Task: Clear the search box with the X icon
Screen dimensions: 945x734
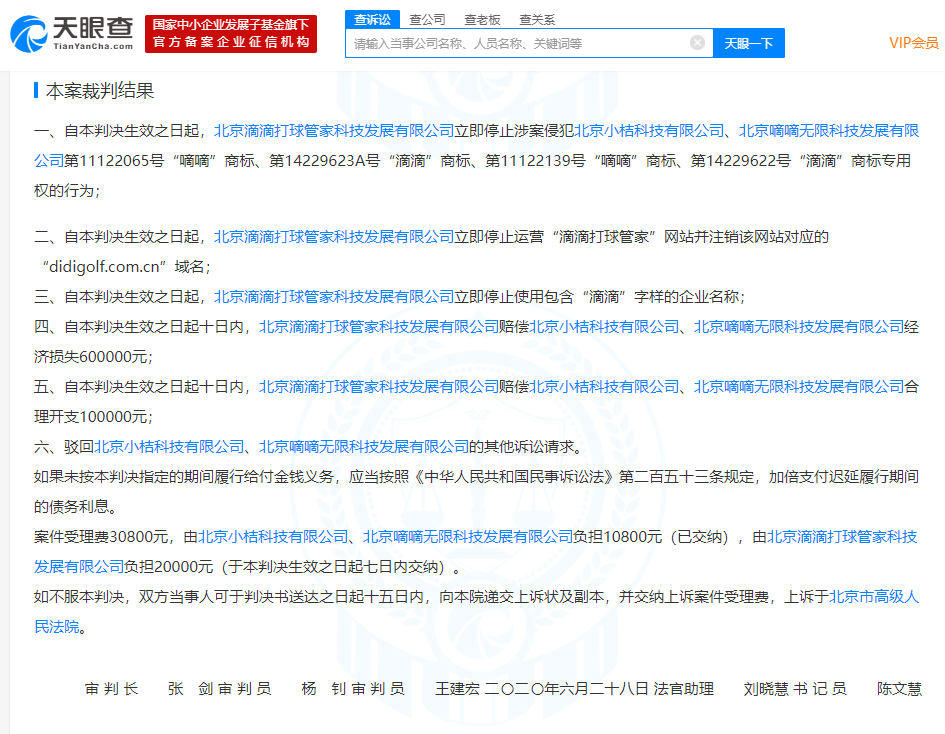Action: tap(697, 42)
